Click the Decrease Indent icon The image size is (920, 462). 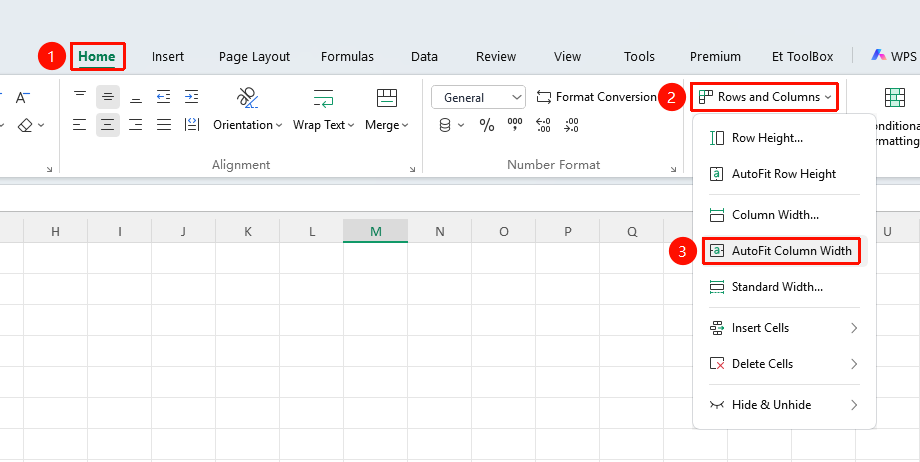coord(164,97)
